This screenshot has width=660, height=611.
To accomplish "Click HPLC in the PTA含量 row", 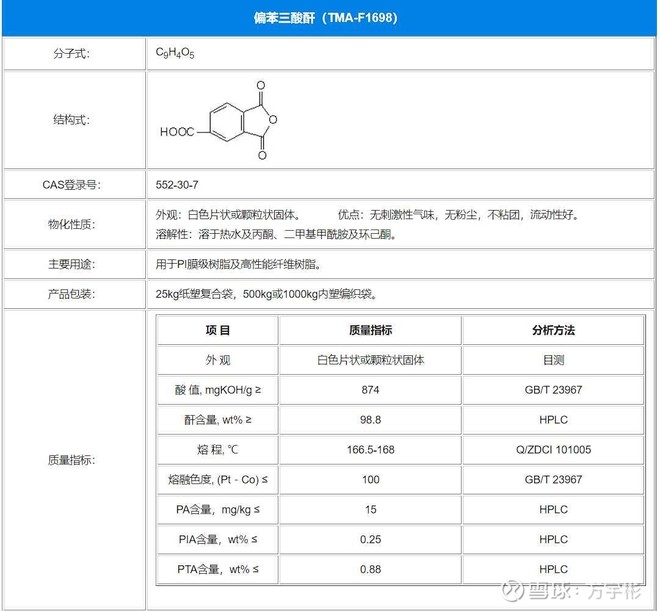I will click(553, 569).
